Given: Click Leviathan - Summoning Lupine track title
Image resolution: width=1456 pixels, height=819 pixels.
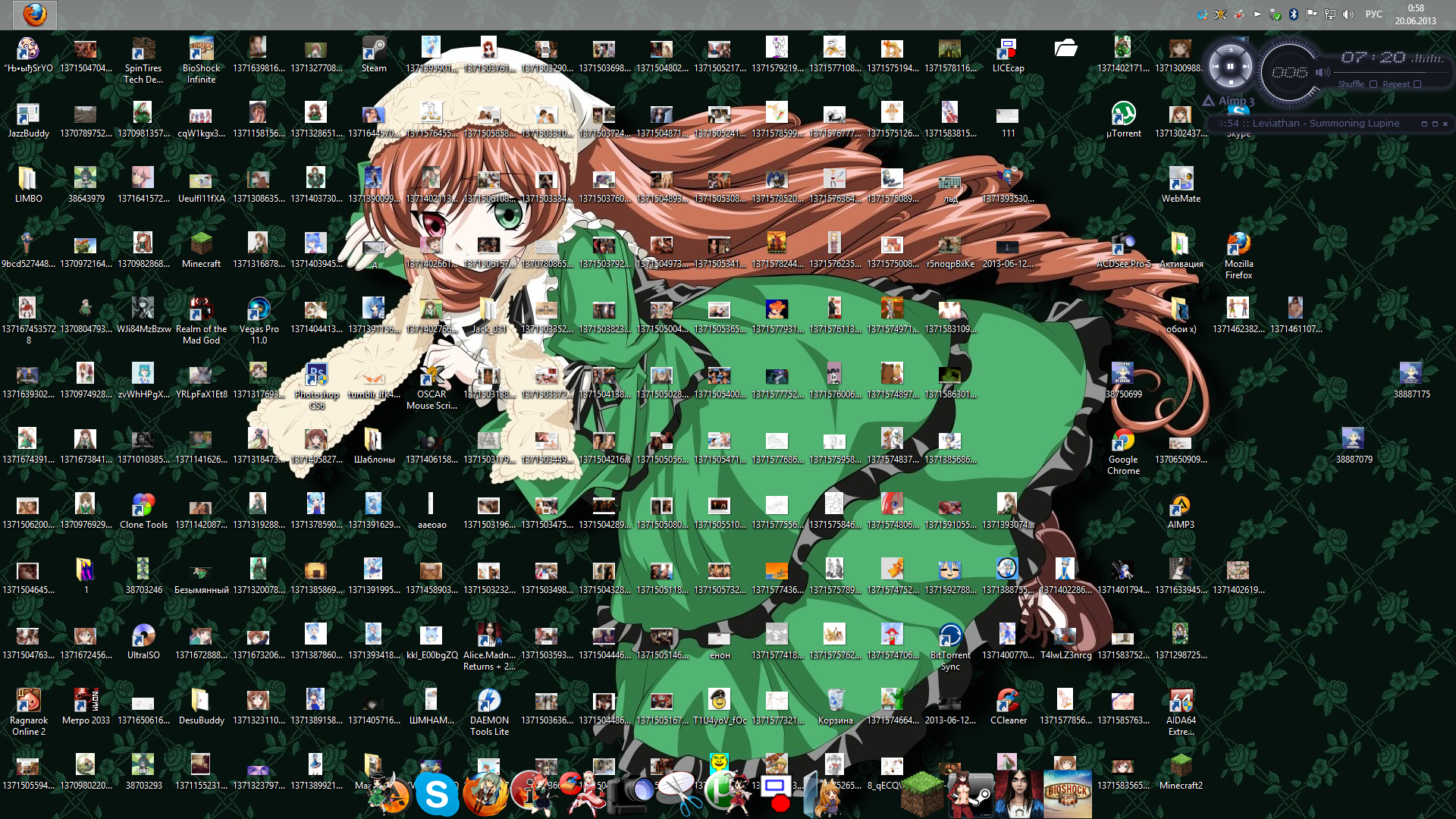Looking at the screenshot, I should pos(1326,124).
